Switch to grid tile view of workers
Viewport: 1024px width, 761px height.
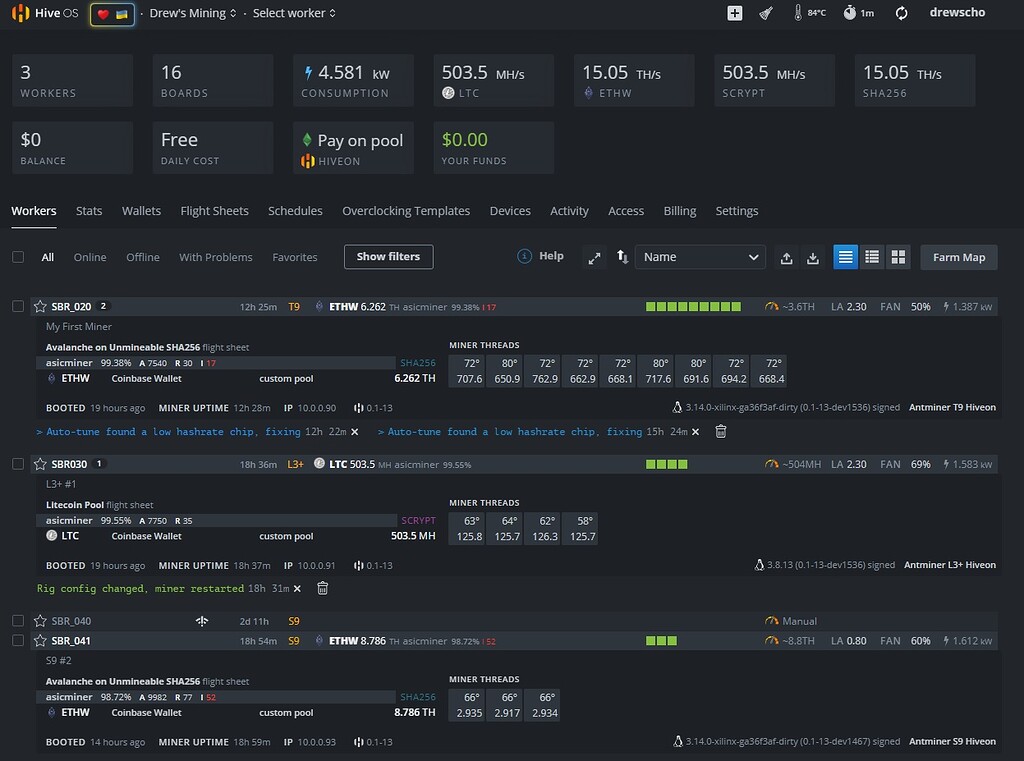click(x=898, y=257)
